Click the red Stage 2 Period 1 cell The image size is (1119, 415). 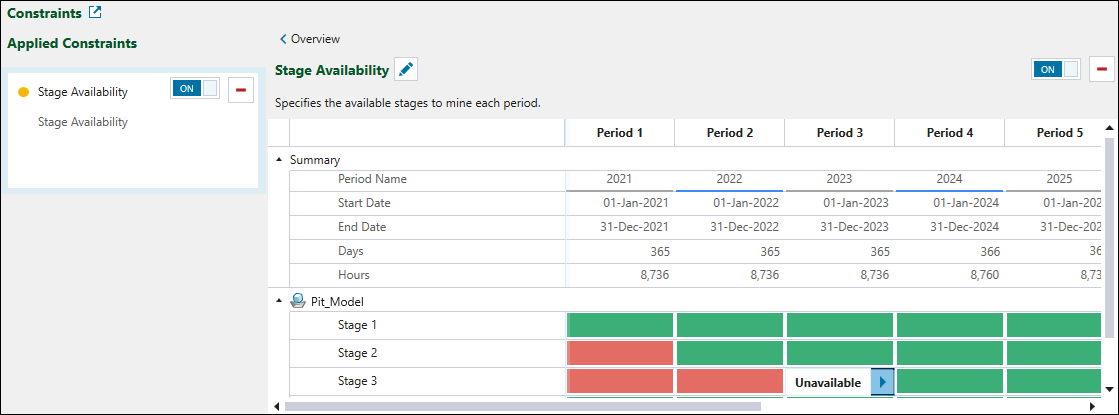pyautogui.click(x=619, y=353)
